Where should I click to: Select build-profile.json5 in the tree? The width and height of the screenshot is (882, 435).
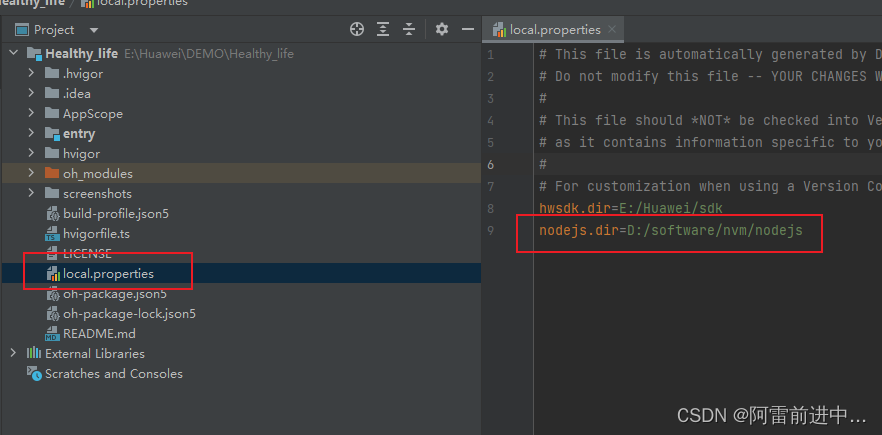[116, 214]
